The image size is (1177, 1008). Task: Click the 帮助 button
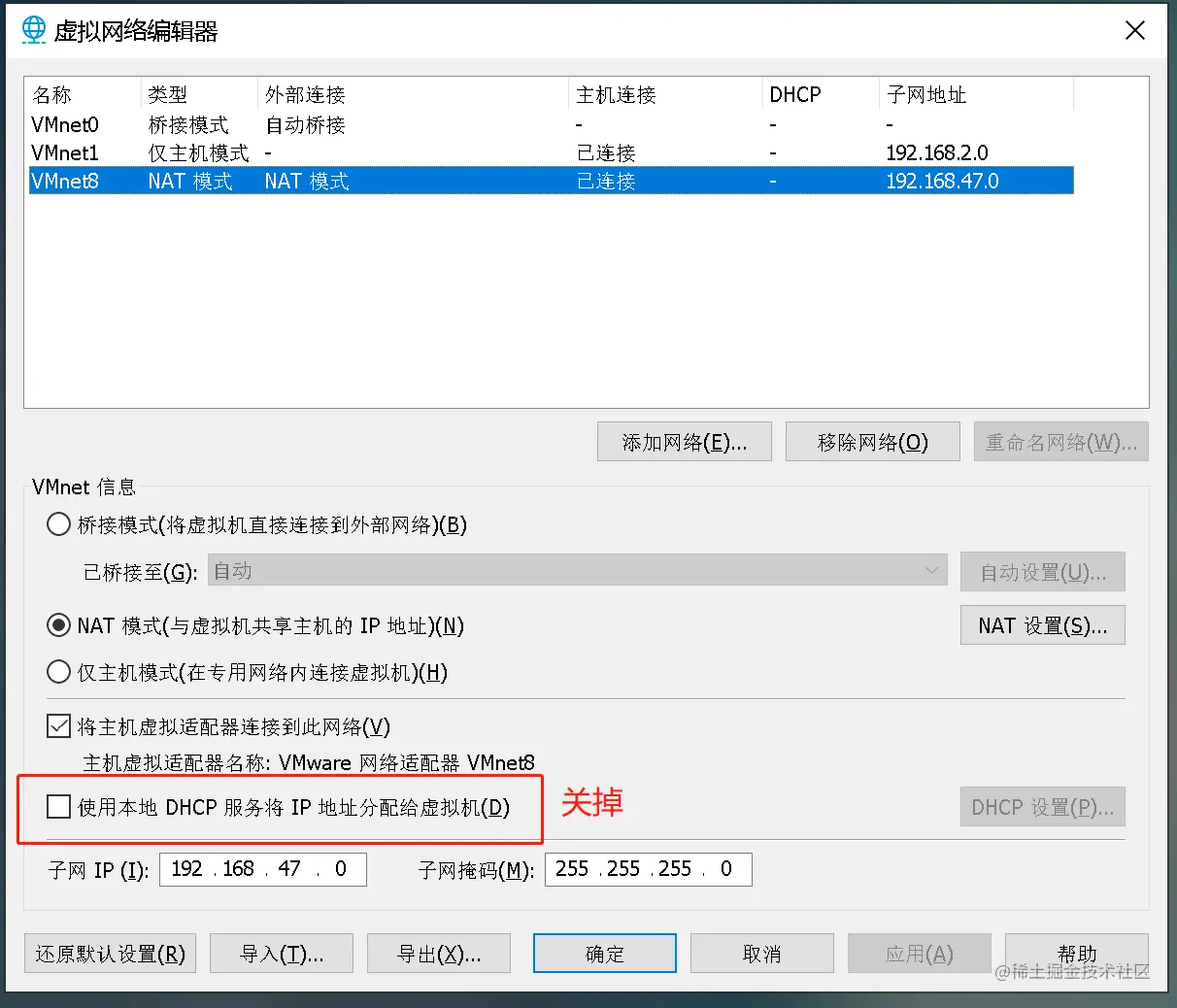click(1077, 954)
